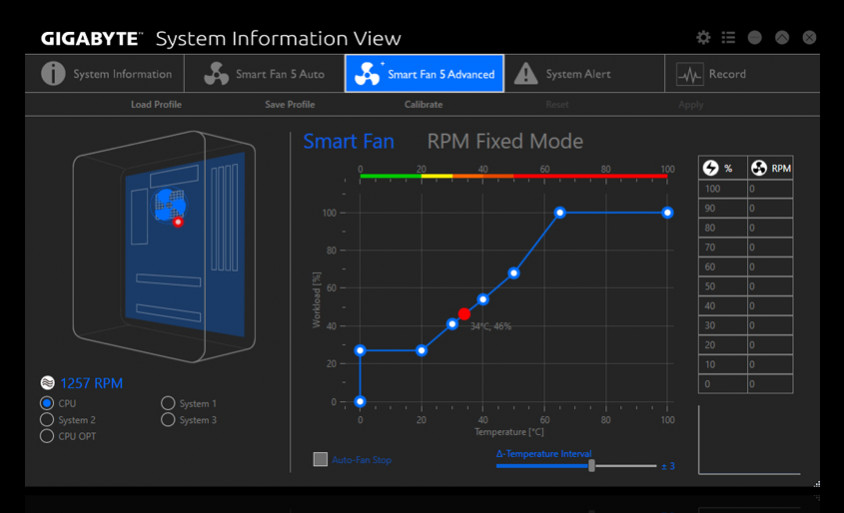Switch to RPM Fixed Mode
This screenshot has height=513, width=844.
tap(505, 142)
